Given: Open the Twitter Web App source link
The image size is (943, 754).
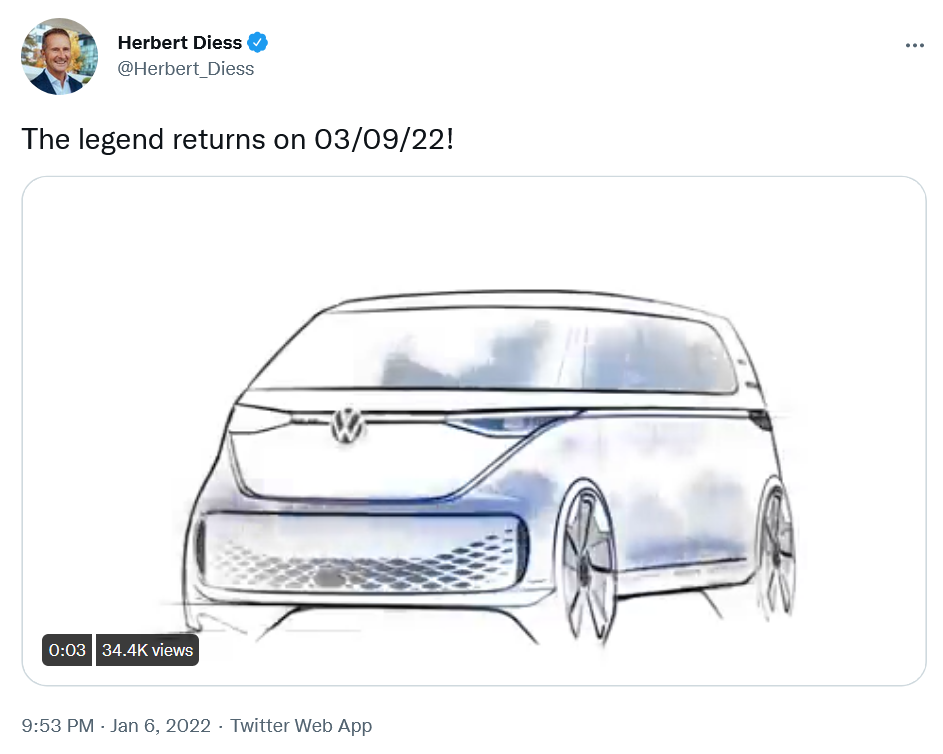Looking at the screenshot, I should 301,726.
